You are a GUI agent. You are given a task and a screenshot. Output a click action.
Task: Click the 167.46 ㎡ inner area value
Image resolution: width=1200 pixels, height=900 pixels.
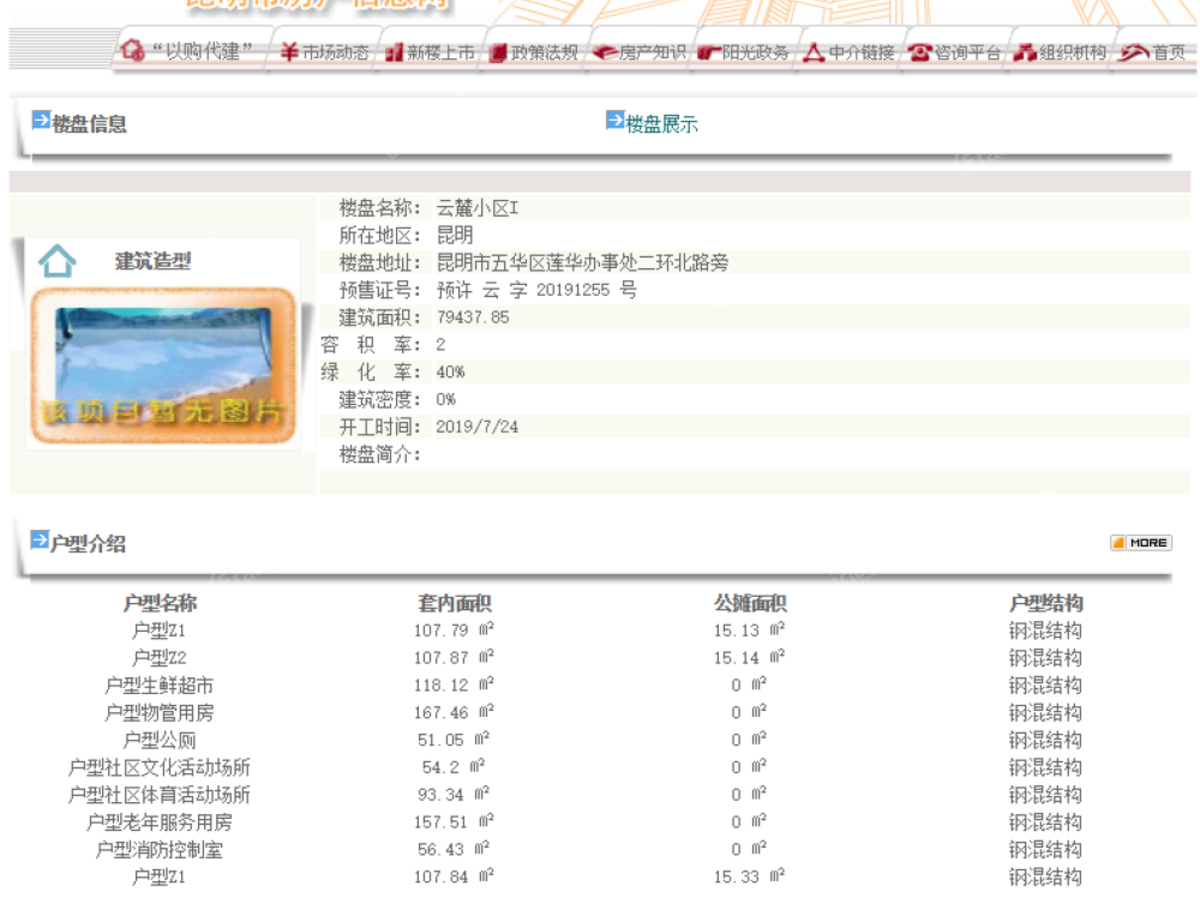coord(455,713)
